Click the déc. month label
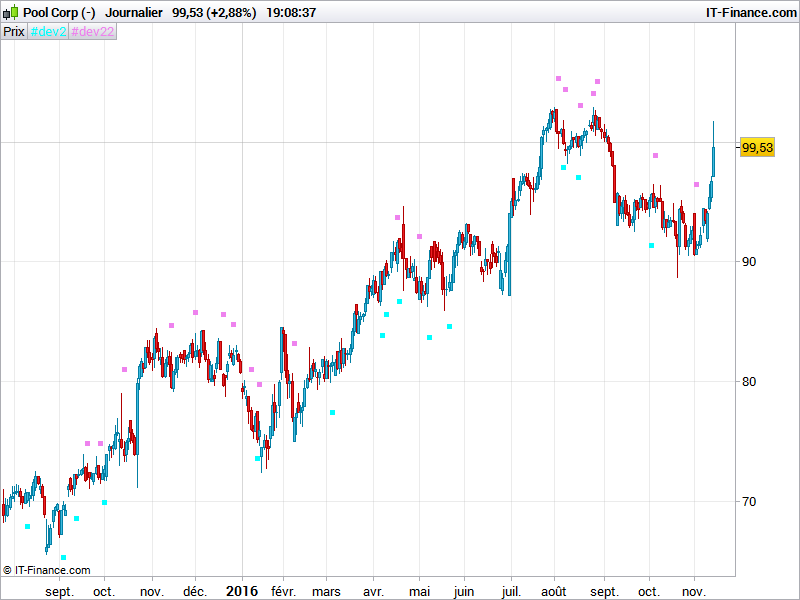Image resolution: width=800 pixels, height=600 pixels. coord(195,591)
